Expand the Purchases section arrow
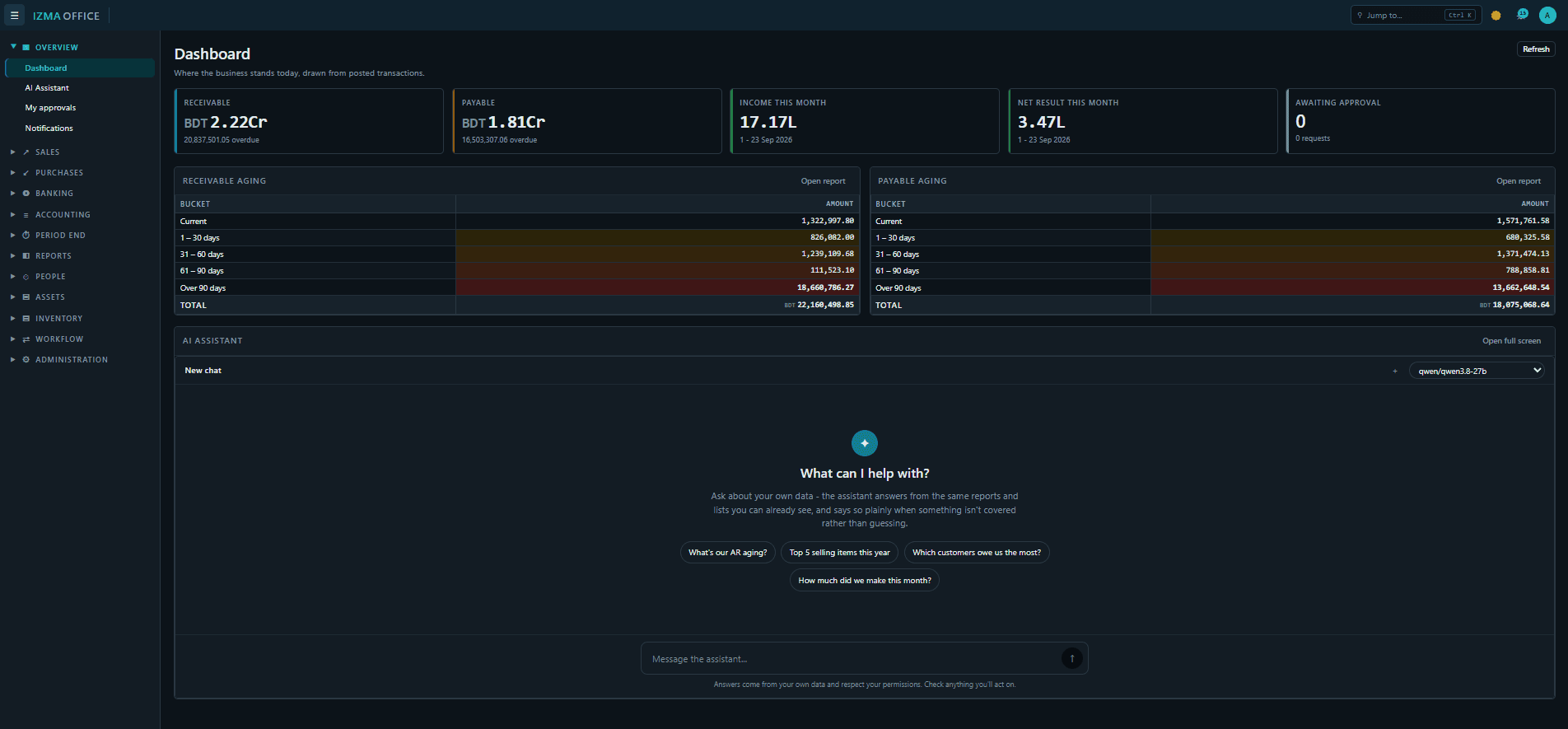 [x=13, y=173]
